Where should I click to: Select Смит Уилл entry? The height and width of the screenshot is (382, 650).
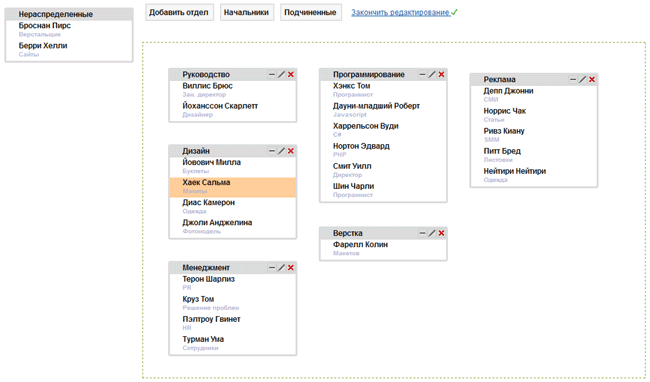[383, 170]
